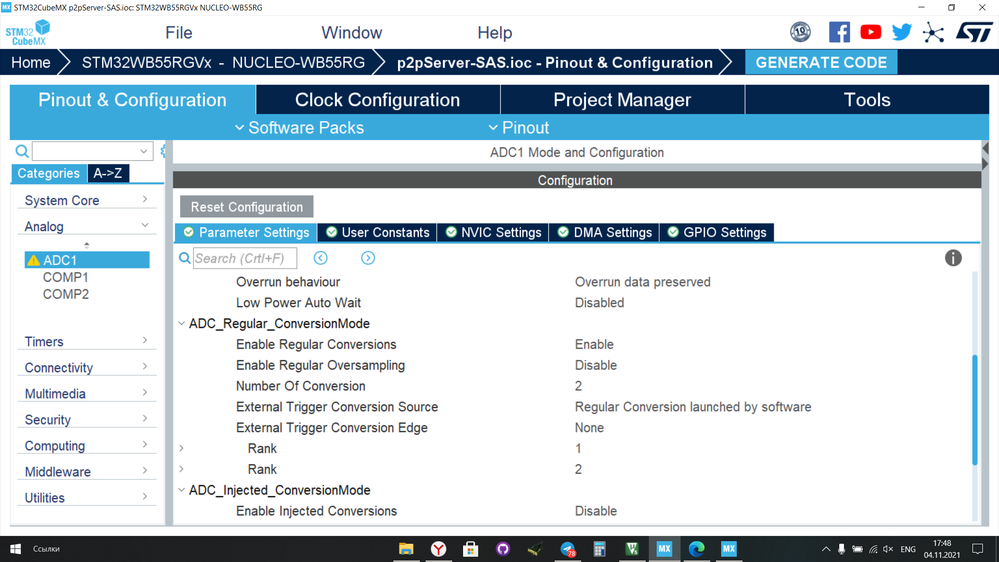Click the ST community network icon
The image size is (999, 562).
933,32
